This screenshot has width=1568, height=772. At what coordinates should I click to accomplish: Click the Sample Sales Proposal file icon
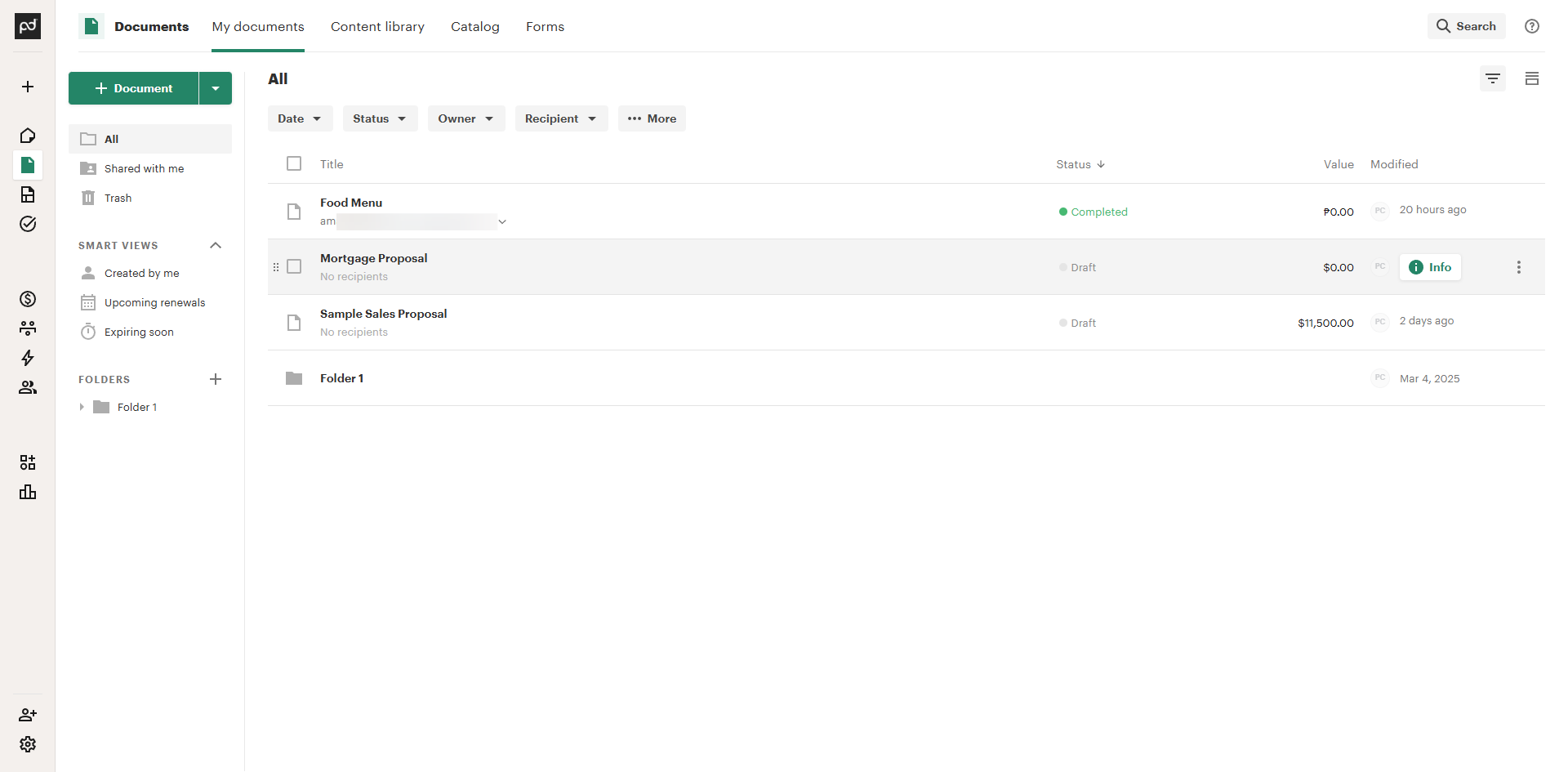294,323
